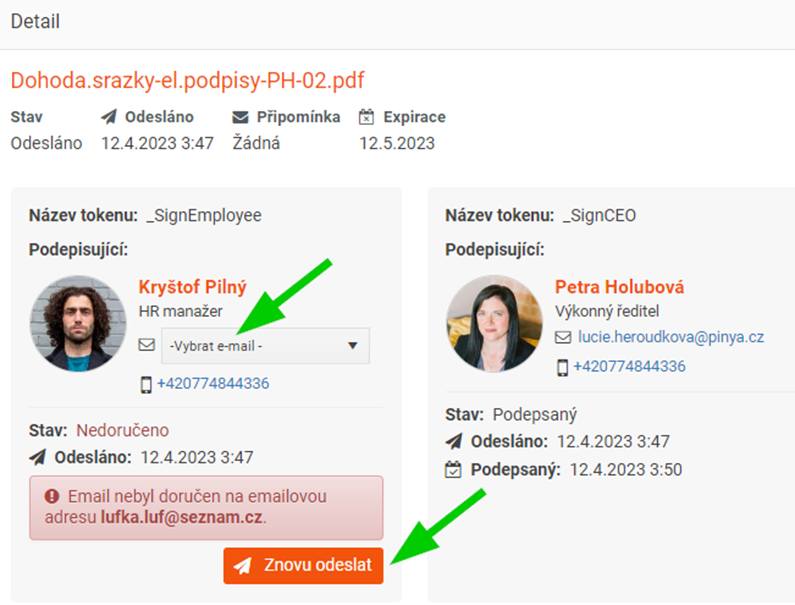
Task: Click the Znovu odeslat button
Action: click(303, 565)
